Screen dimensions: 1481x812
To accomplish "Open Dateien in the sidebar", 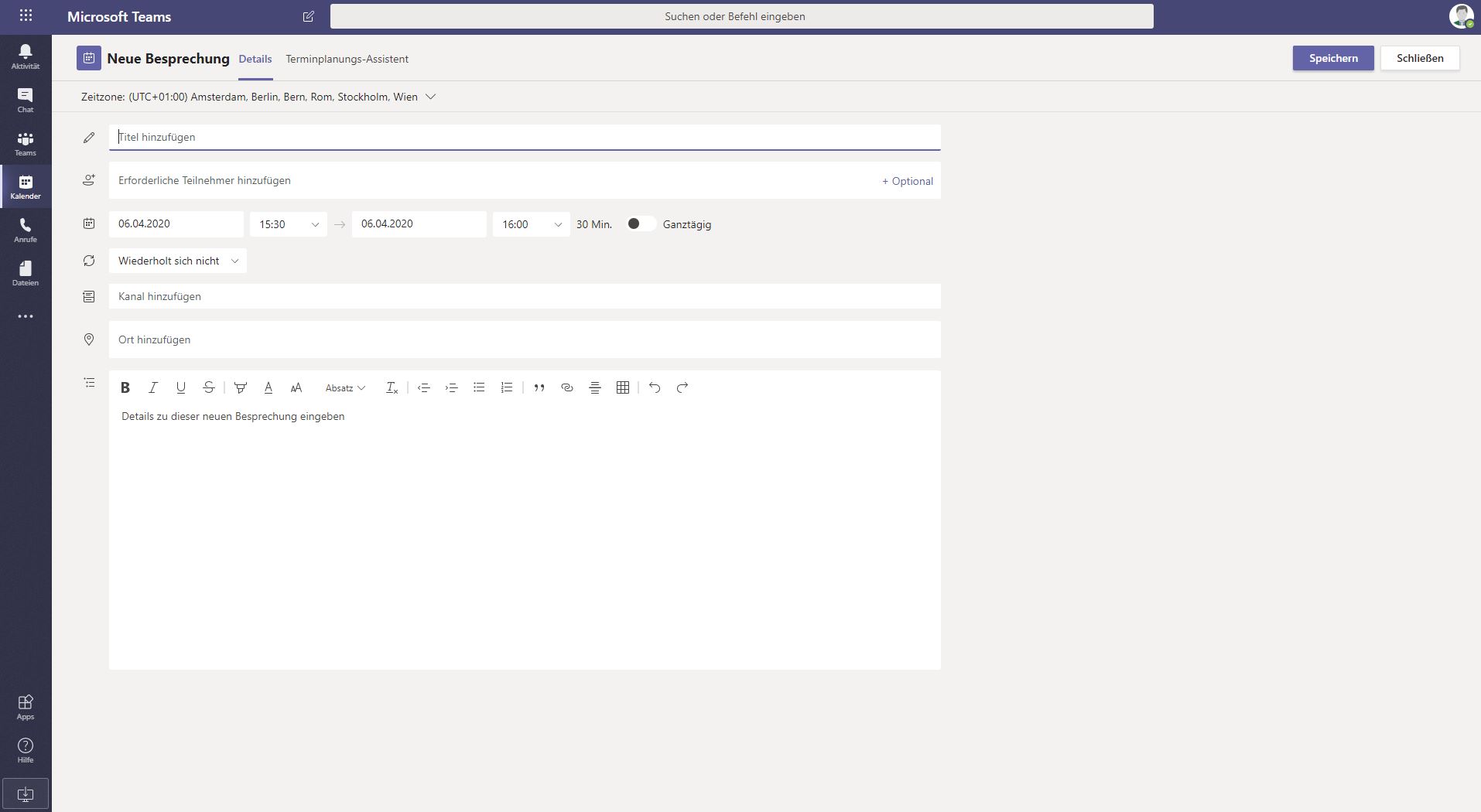I will coord(26,273).
